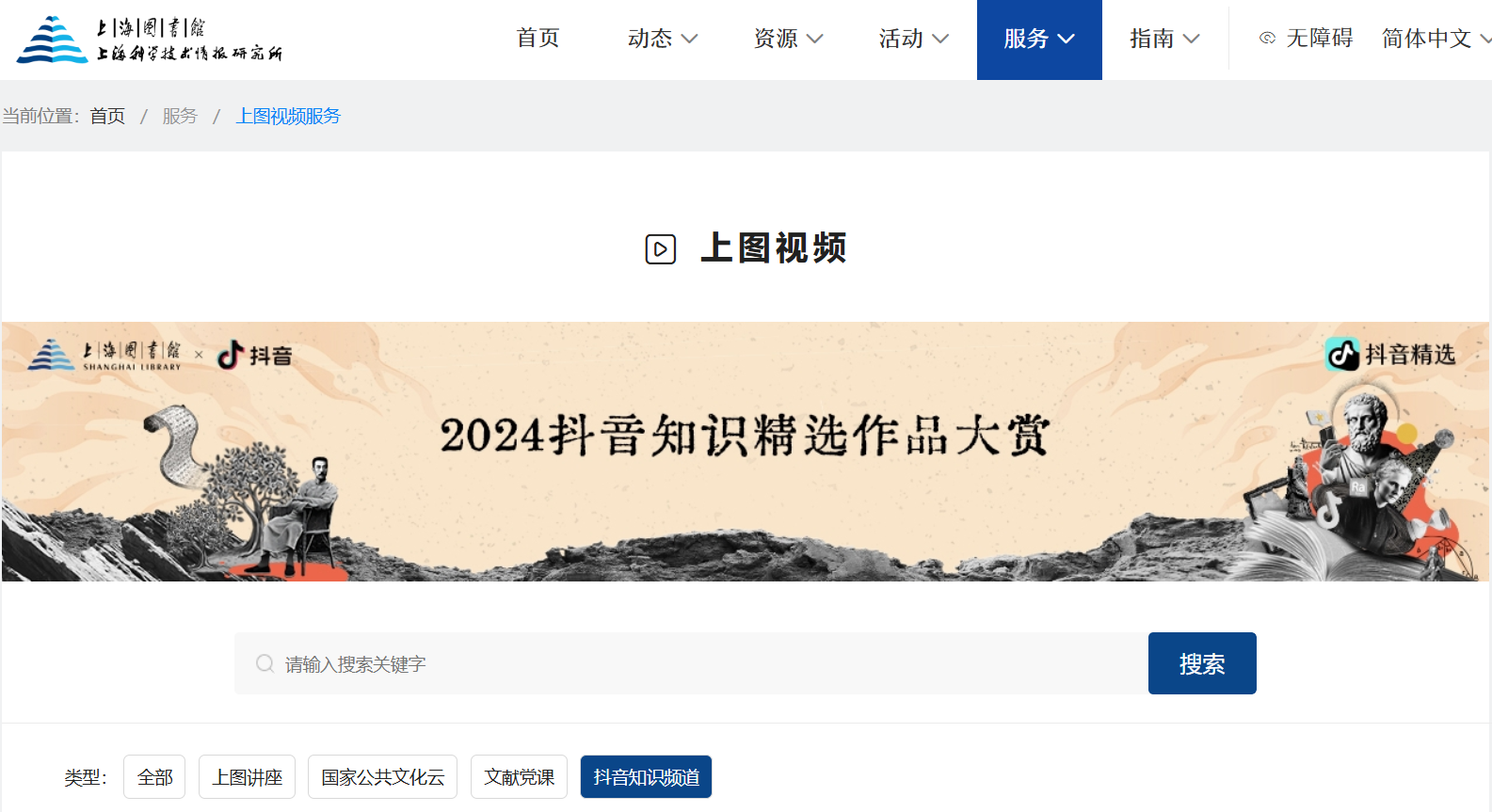Expand the 资源 navigation dropdown
The height and width of the screenshot is (812, 1492).
tap(788, 39)
